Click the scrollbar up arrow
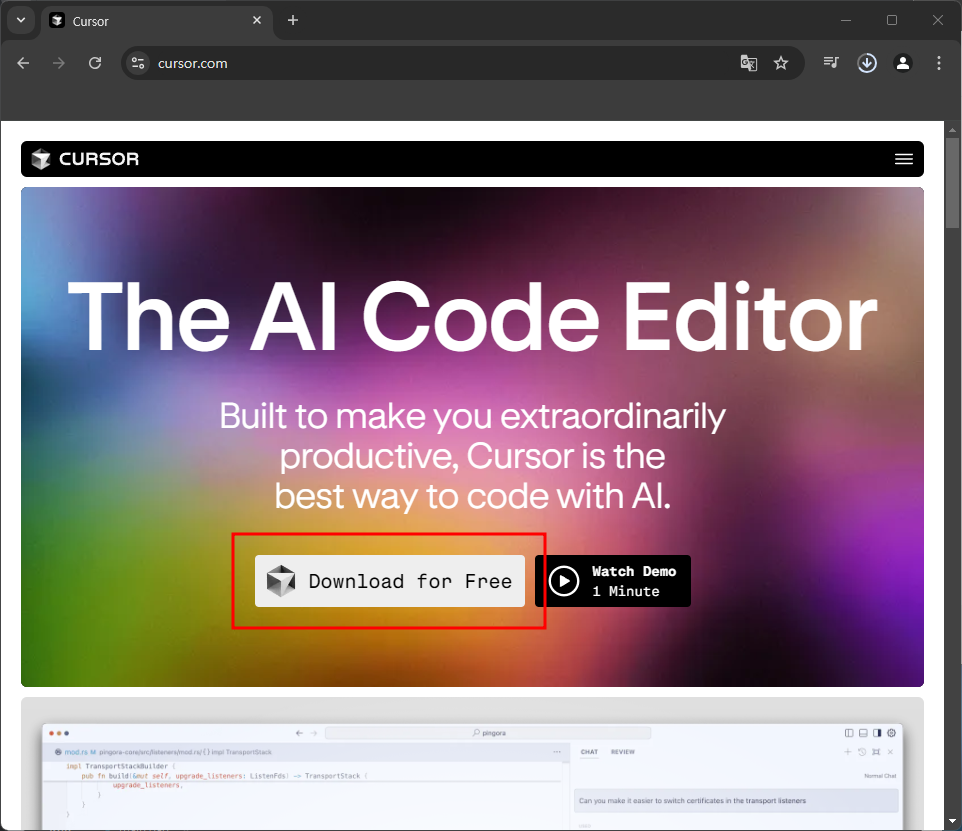This screenshot has width=962, height=831. point(952,130)
